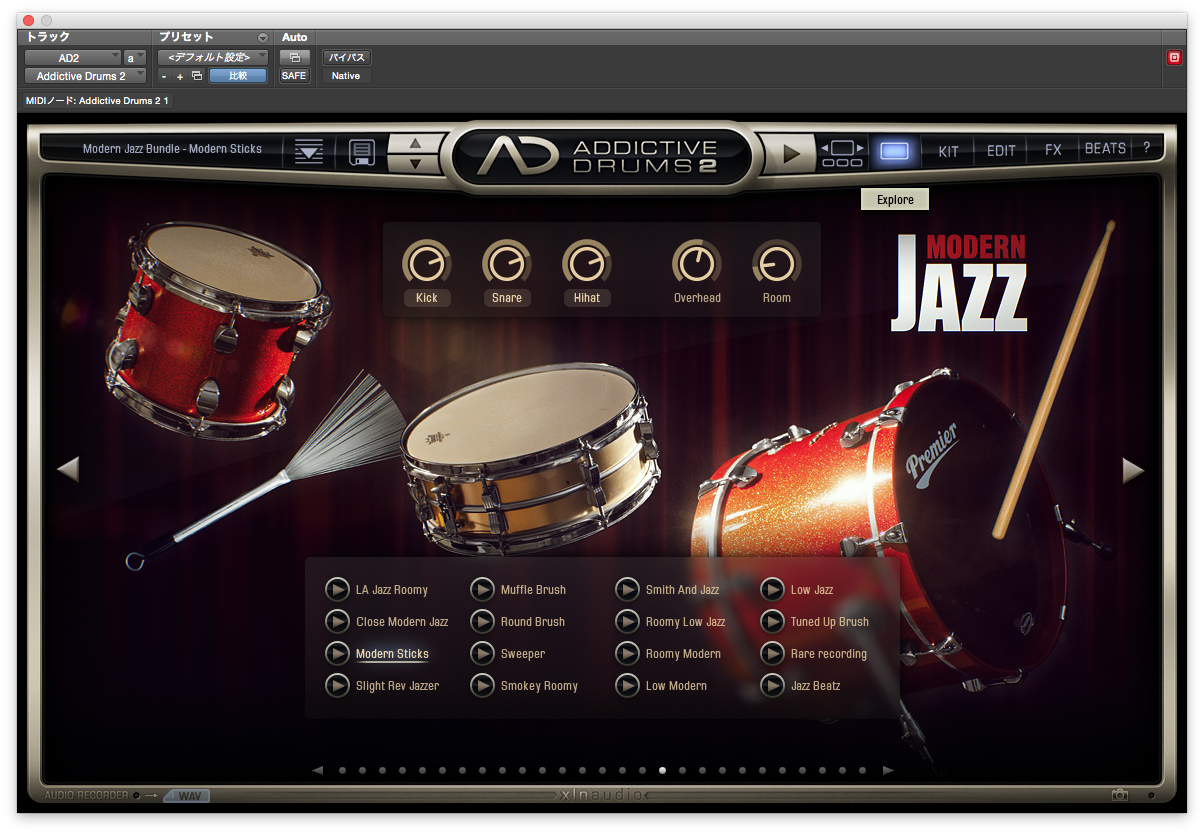Switch to the Gallery view icon
The image size is (1204, 834).
pos(843,152)
